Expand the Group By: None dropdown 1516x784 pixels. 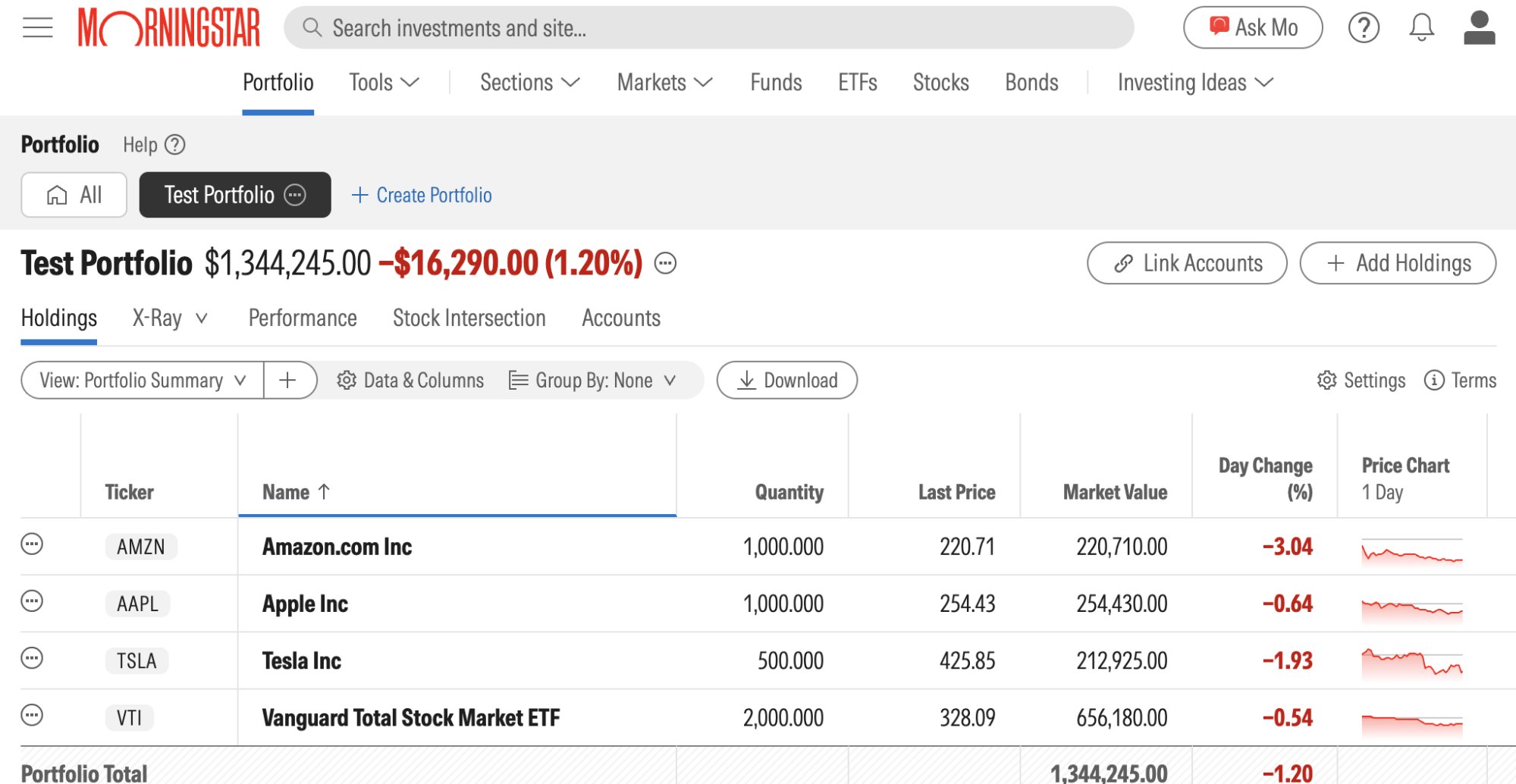(x=592, y=380)
